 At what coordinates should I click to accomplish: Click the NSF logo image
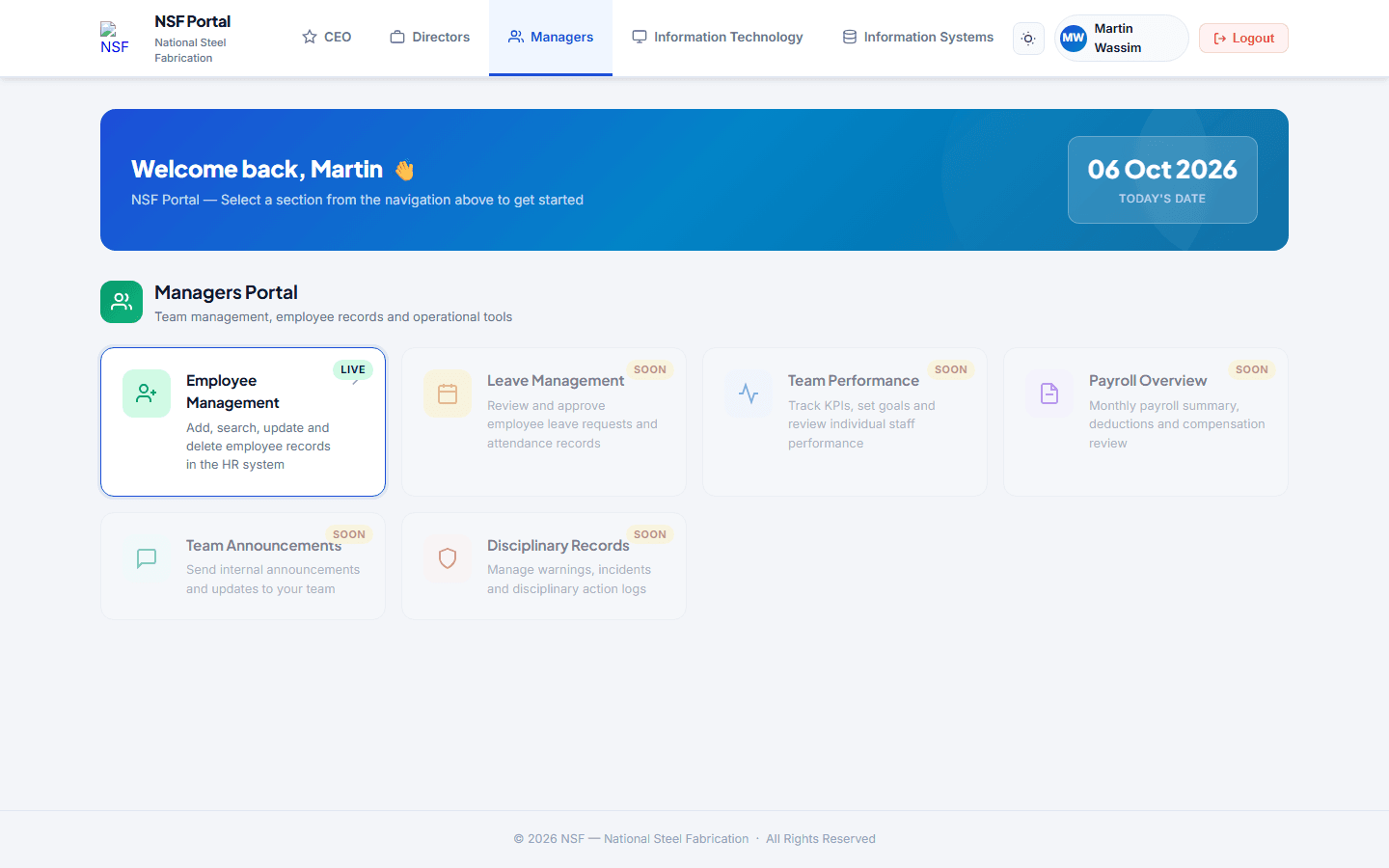(116, 38)
